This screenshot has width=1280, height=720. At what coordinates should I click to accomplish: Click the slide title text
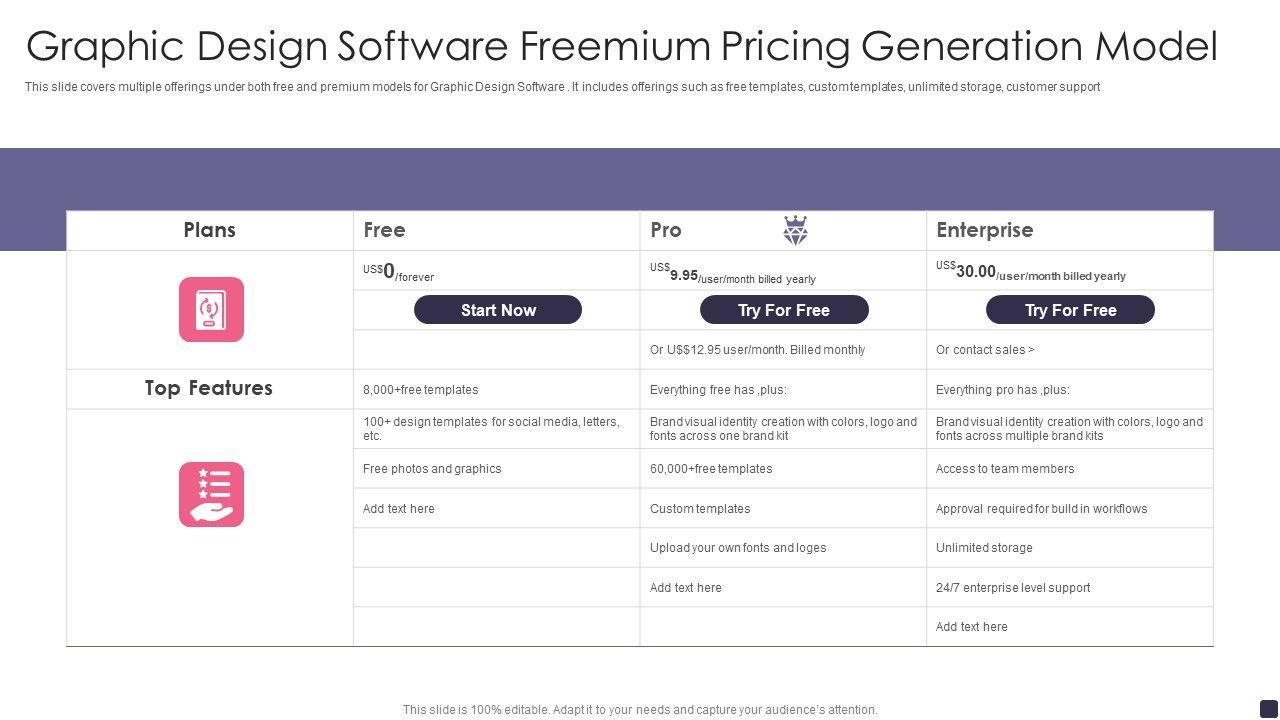[621, 46]
